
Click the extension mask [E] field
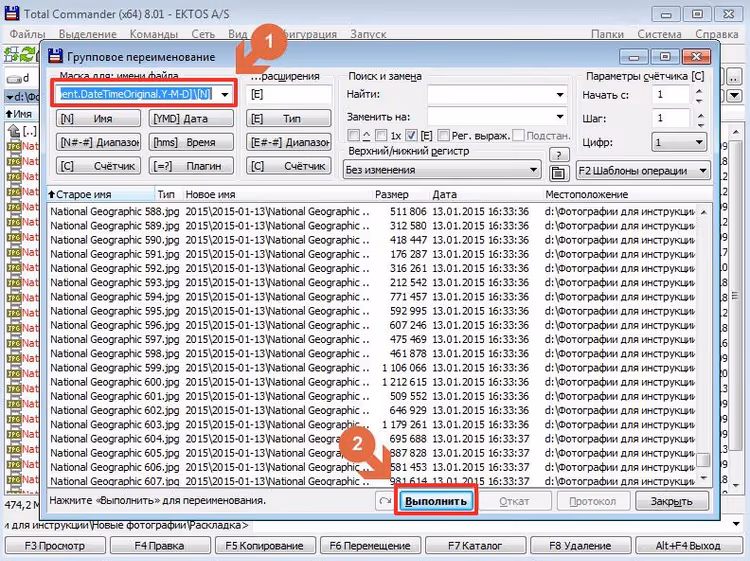coord(288,94)
